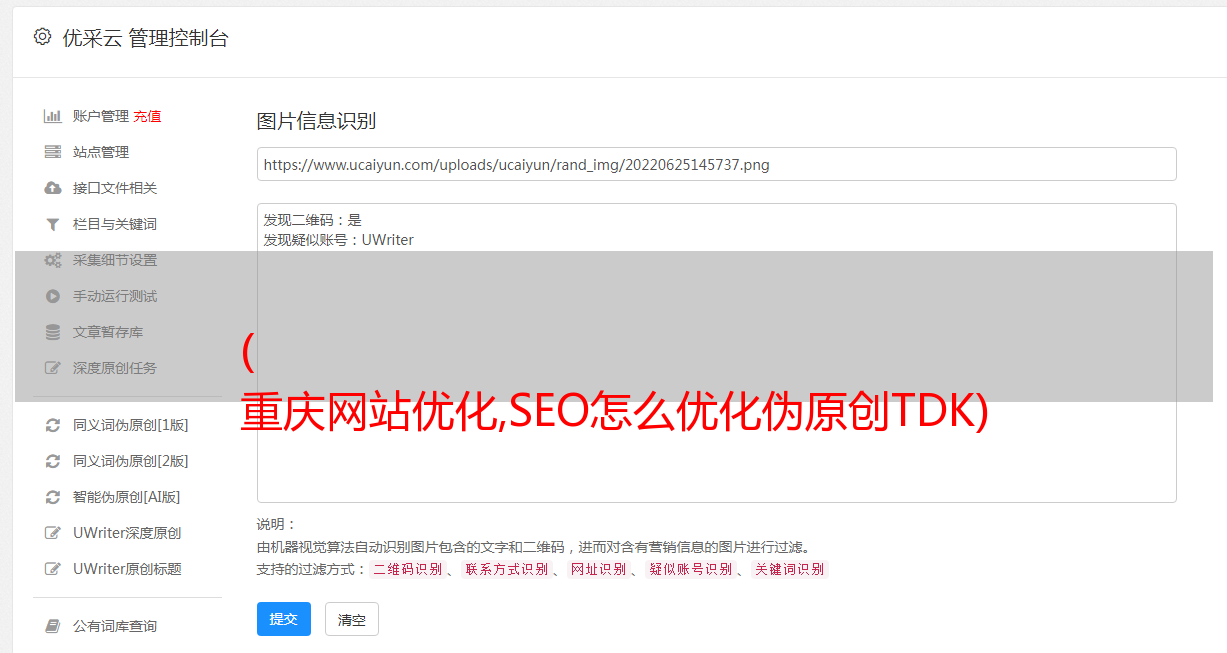Click the result line 发现疑似账号：UWriter
The height and width of the screenshot is (653, 1227).
pyautogui.click(x=339, y=240)
